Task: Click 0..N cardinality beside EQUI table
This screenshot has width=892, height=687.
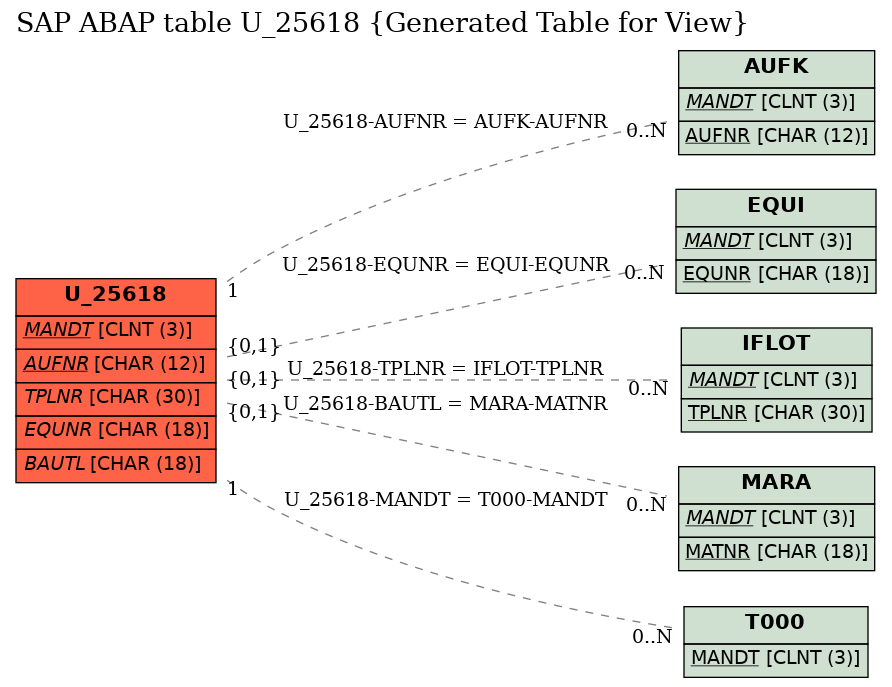Action: [644, 273]
